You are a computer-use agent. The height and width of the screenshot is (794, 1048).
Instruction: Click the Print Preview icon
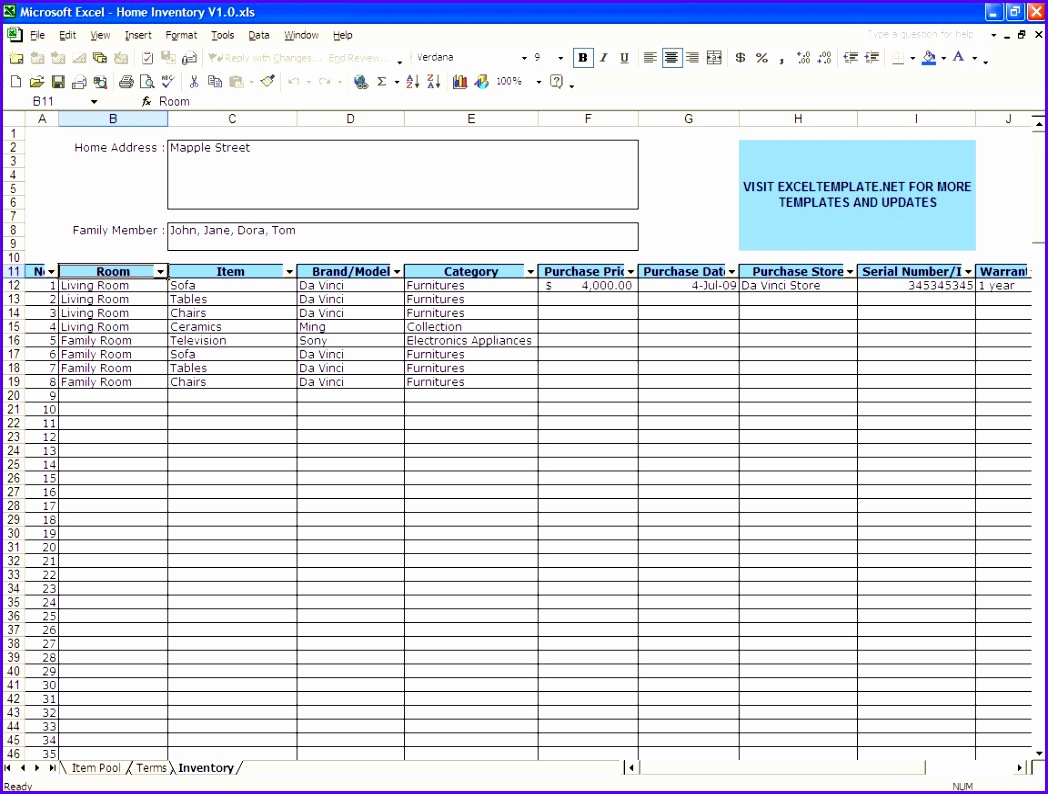pos(146,82)
